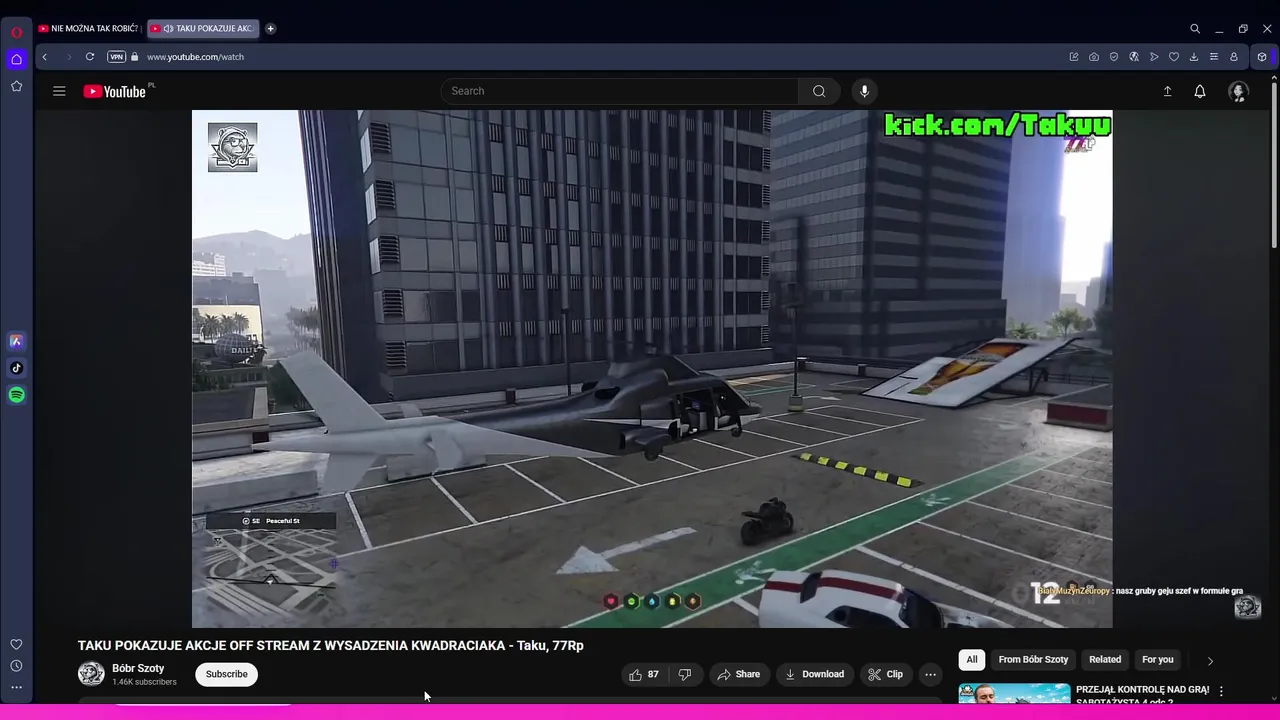Open TikTok in the Opera sidebar
This screenshot has width=1280, height=720.
[16, 368]
